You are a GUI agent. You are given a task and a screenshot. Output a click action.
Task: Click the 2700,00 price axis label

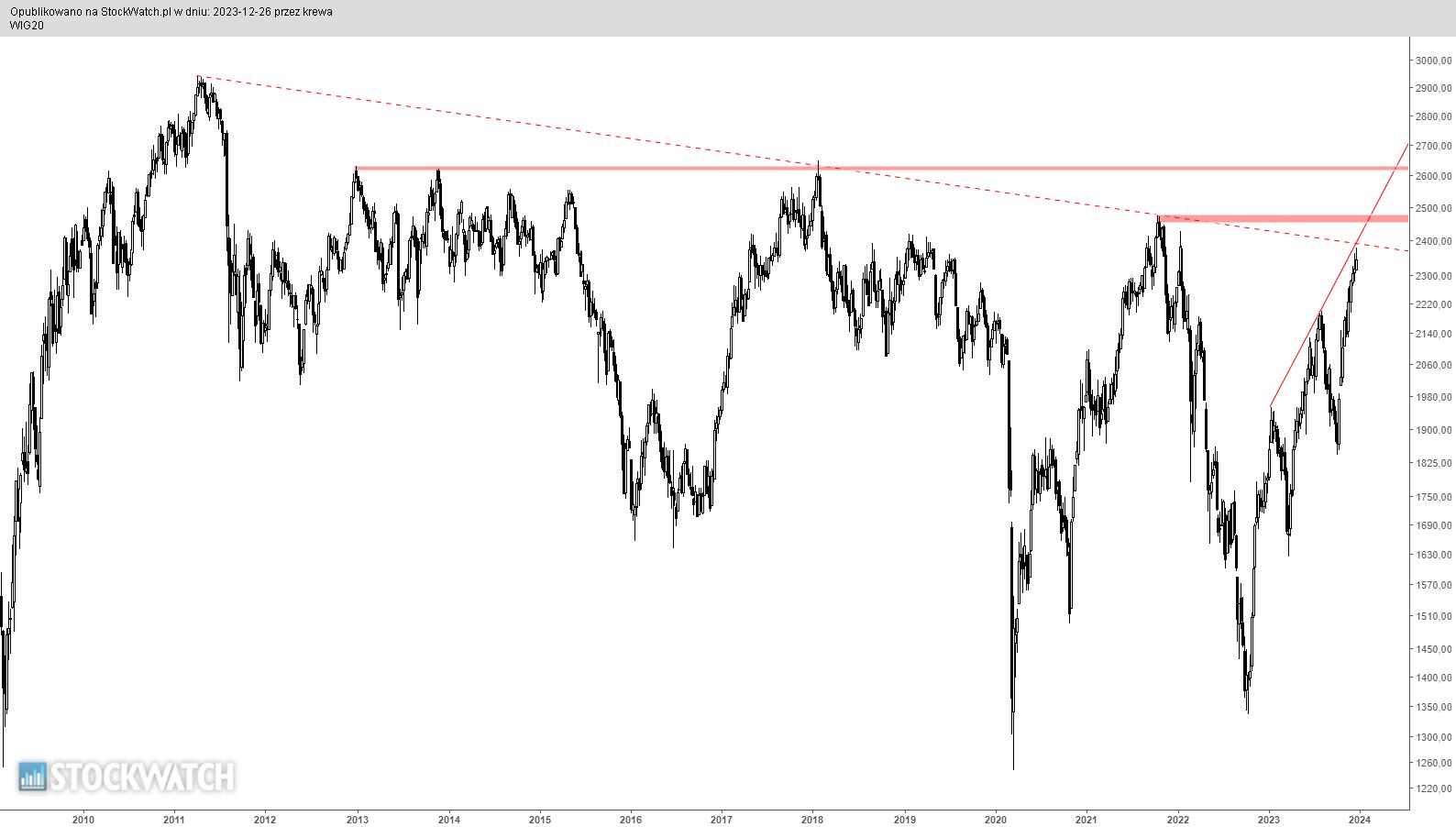click(1433, 147)
